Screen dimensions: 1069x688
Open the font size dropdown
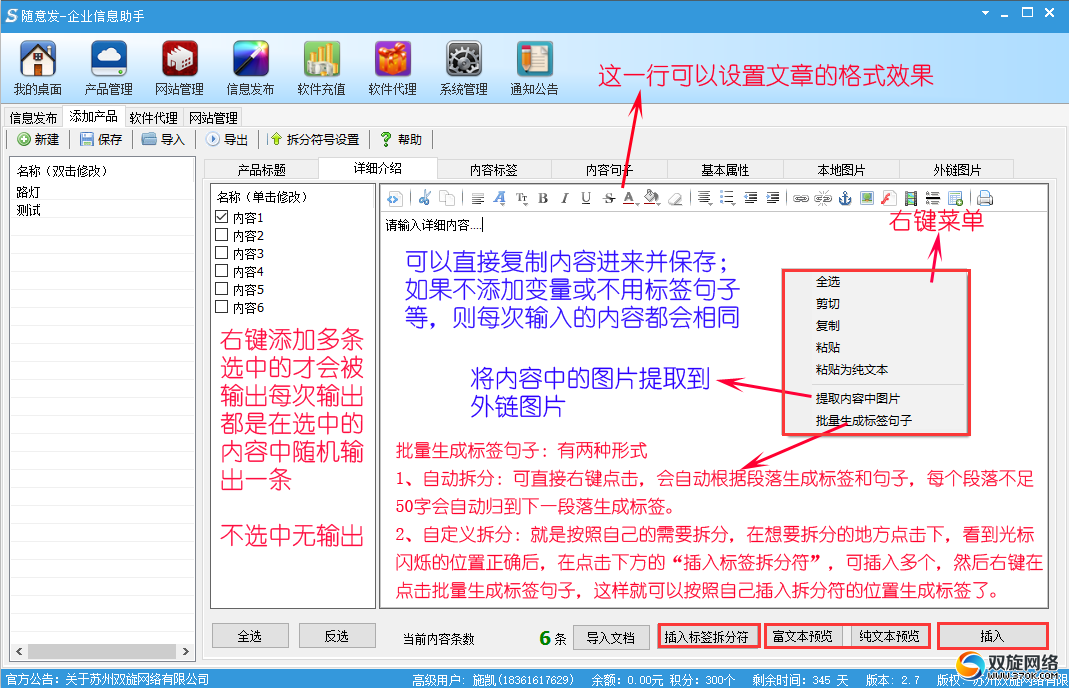coord(522,198)
